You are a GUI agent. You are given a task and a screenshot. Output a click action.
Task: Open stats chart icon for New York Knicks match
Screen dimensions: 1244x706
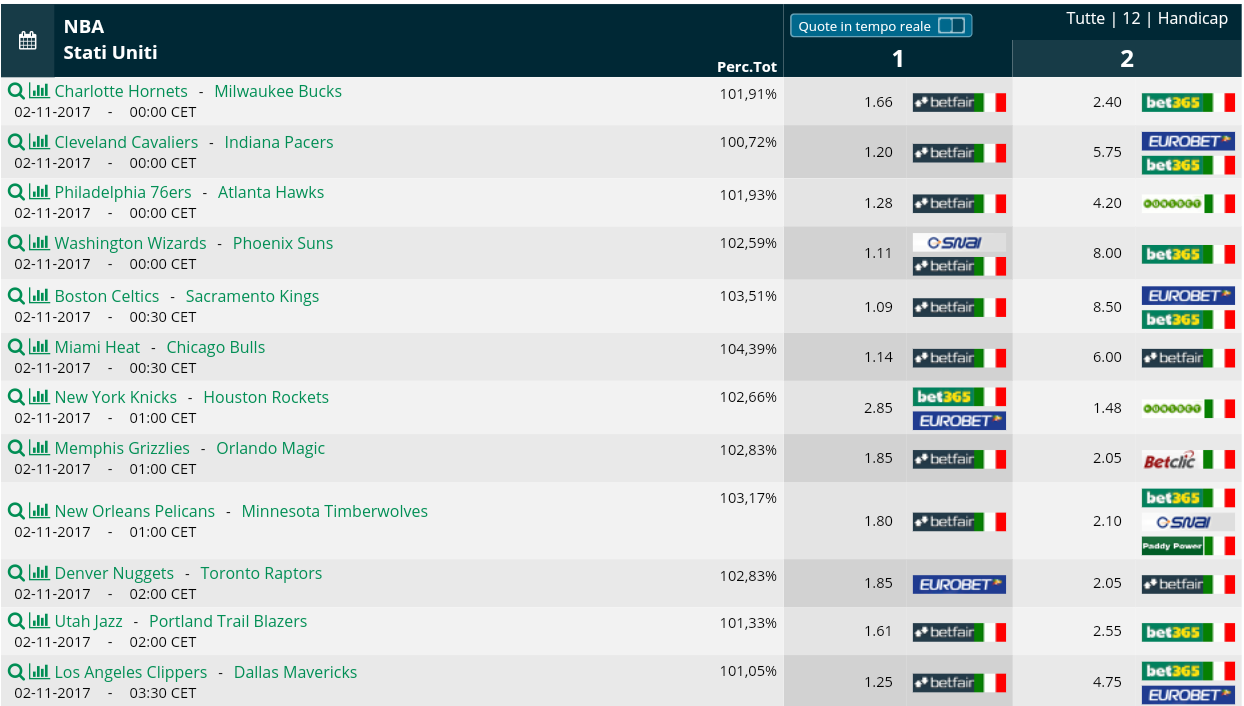(x=39, y=397)
